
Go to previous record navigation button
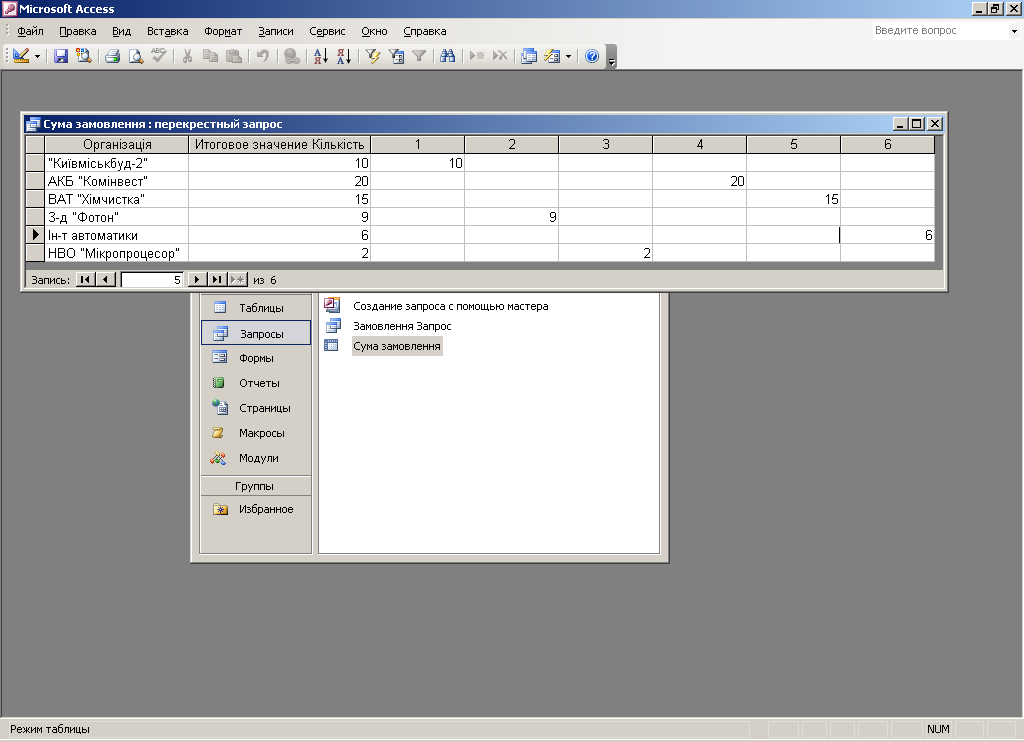click(x=106, y=280)
